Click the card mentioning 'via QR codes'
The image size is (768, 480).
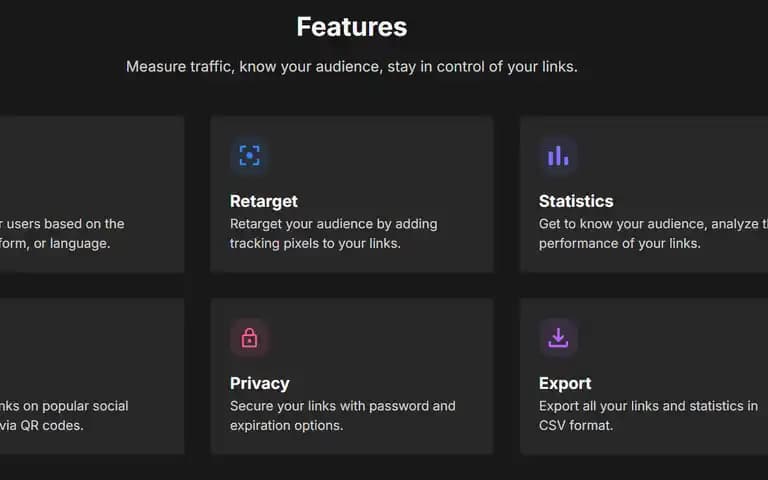click(x=92, y=376)
